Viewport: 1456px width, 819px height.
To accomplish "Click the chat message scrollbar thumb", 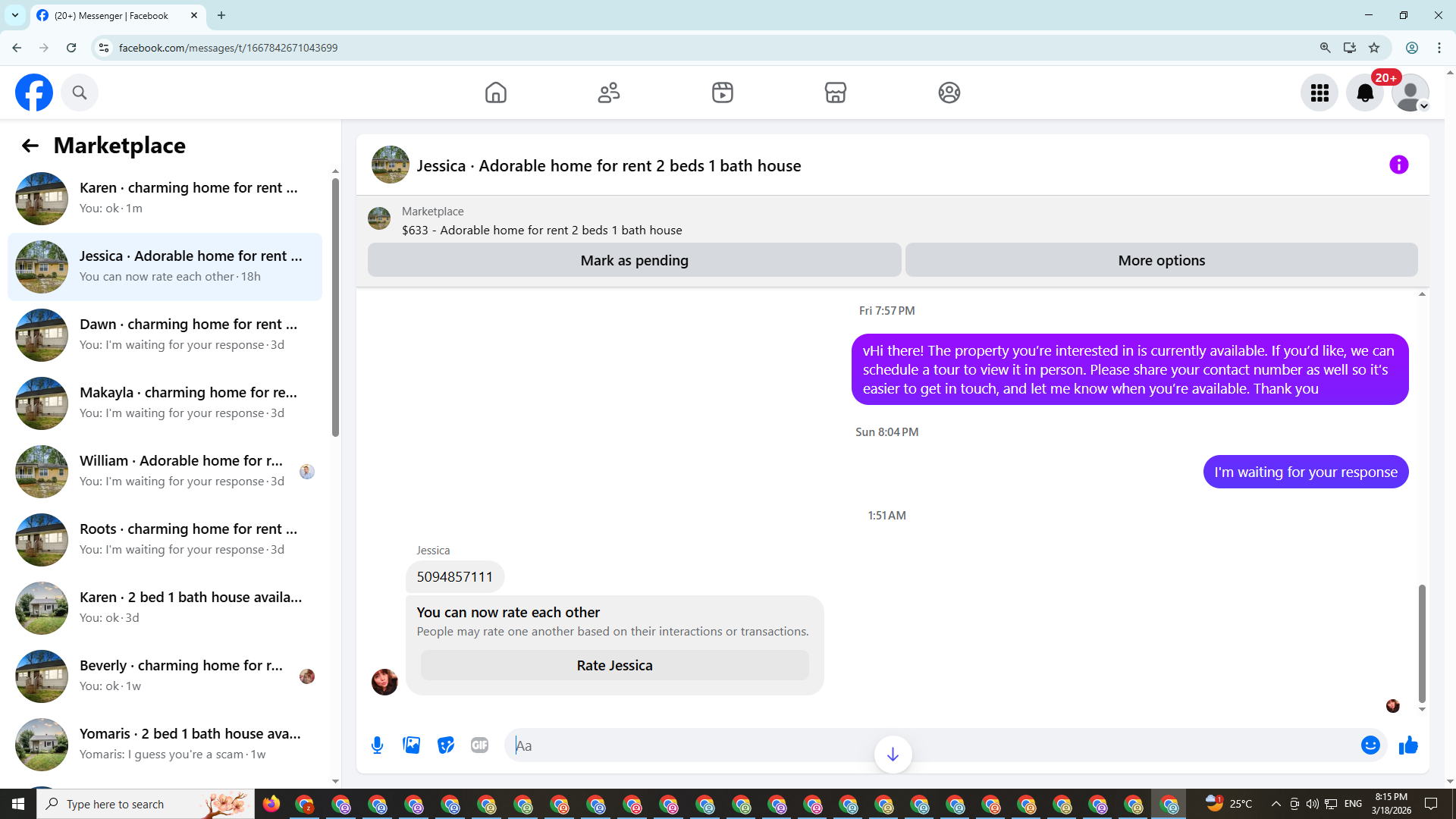I will tap(1422, 643).
